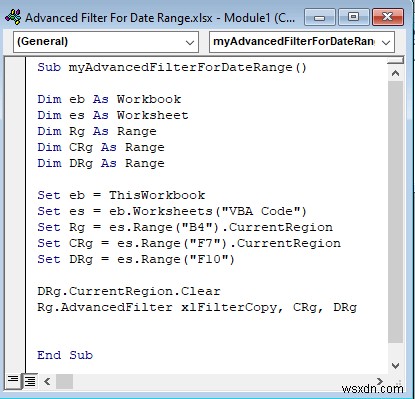
Task: Minimize the Module1 code window
Action: [319, 17]
